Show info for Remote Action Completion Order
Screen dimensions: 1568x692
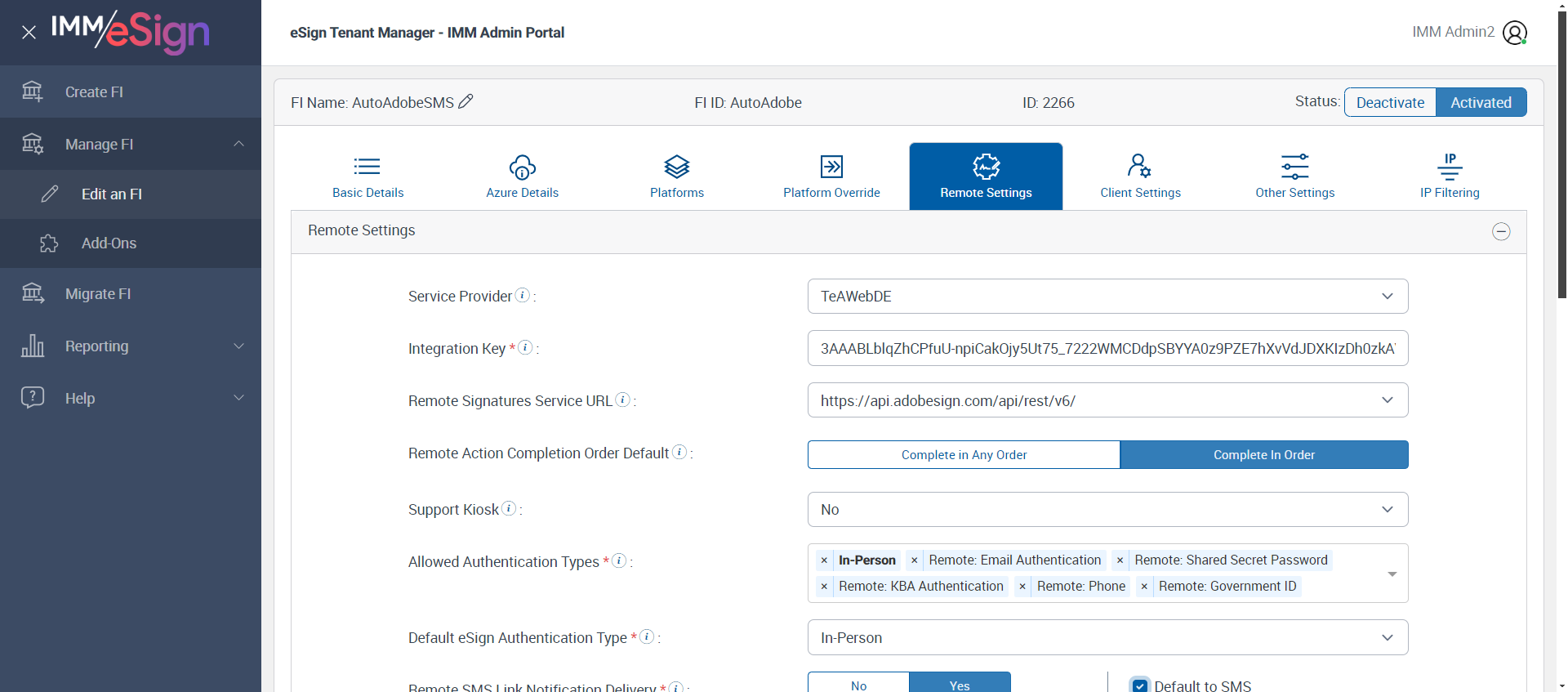(x=679, y=452)
